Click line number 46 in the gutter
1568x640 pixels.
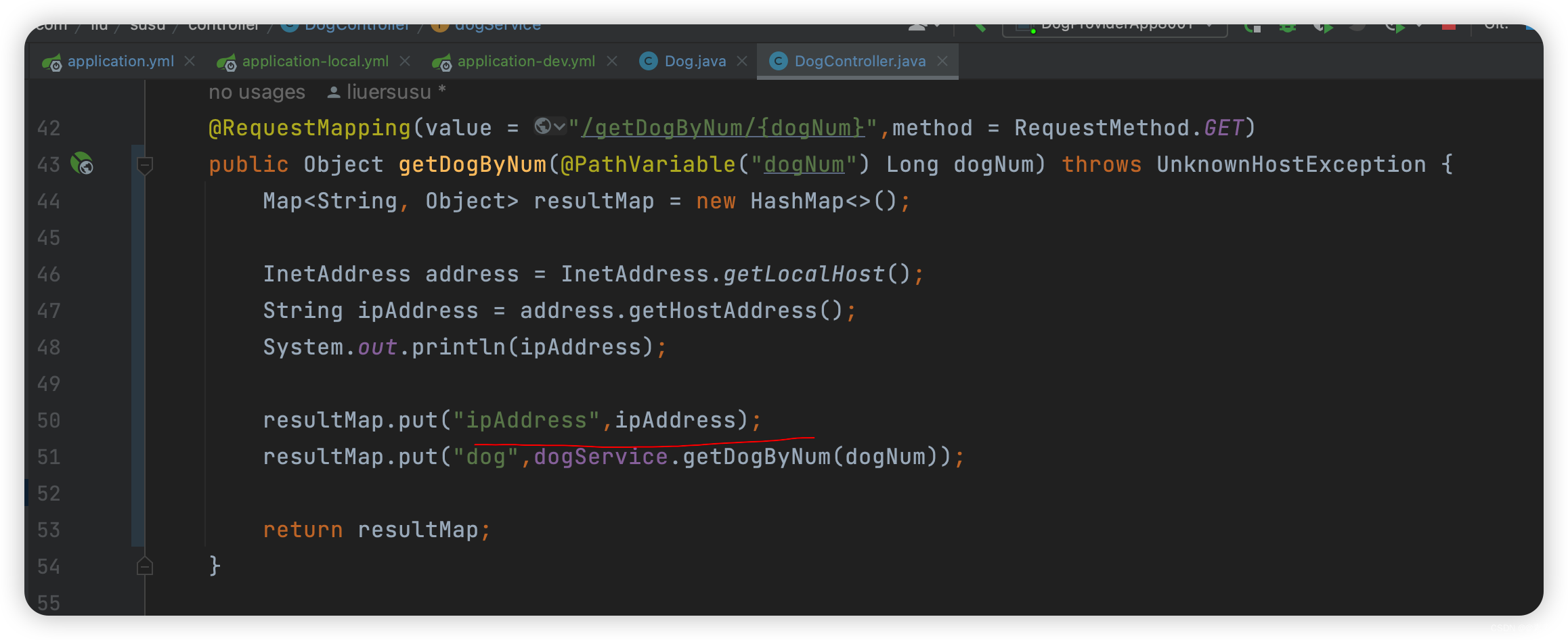(x=49, y=274)
